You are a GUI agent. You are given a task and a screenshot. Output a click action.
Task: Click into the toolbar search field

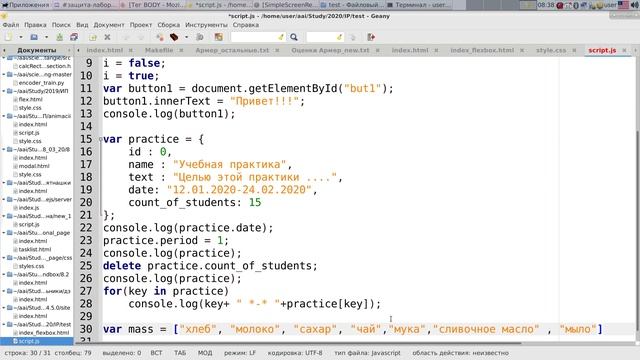click(x=258, y=37)
